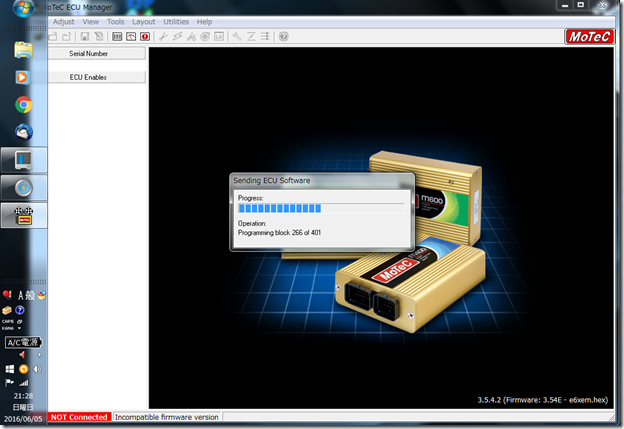The width and height of the screenshot is (624, 429).
Task: Click the Incompatible firmware version status text
Action: click(166, 417)
